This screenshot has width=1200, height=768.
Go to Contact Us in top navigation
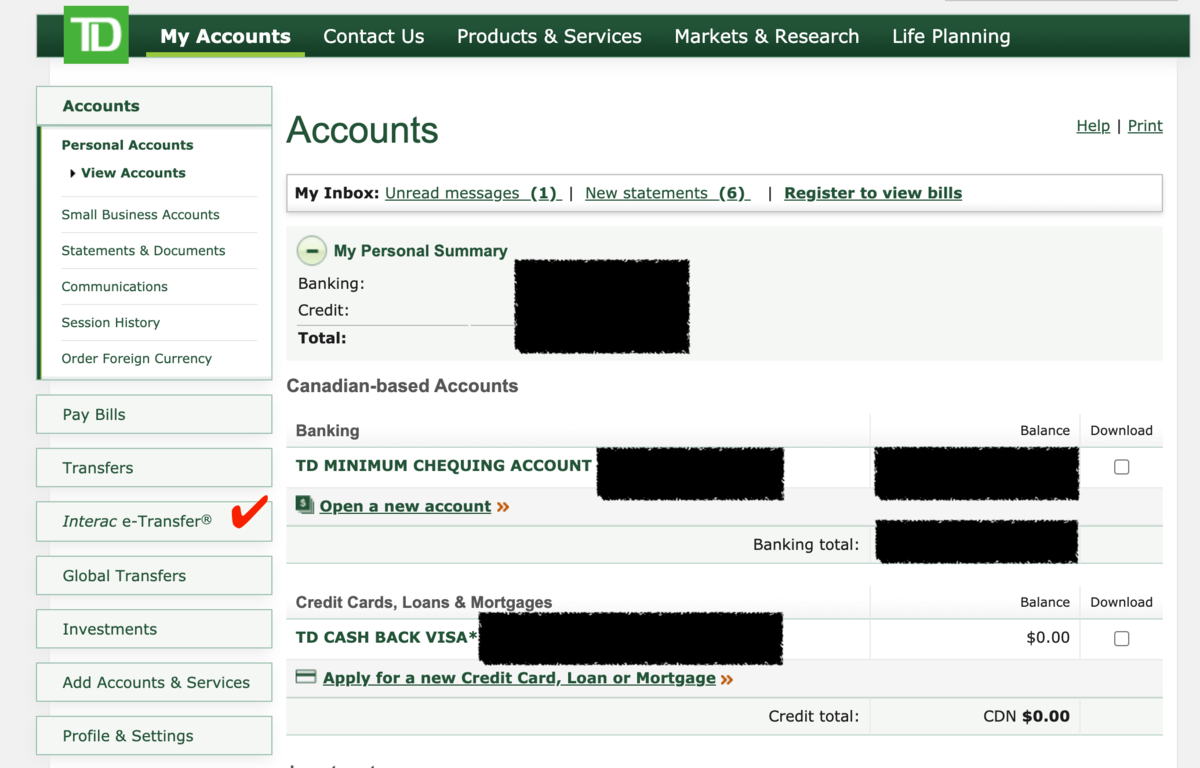coord(374,36)
